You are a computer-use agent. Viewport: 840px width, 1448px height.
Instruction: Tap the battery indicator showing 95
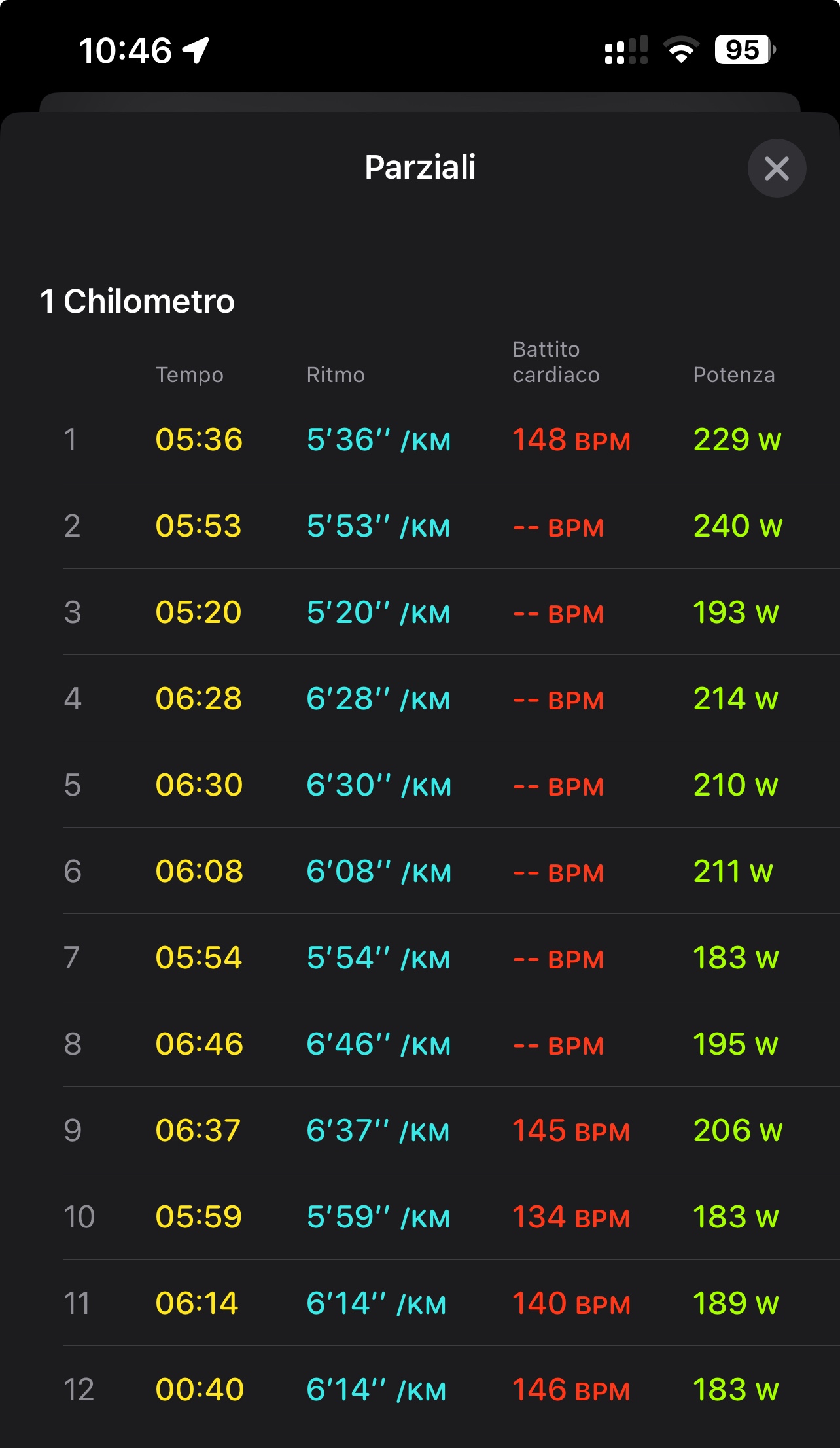click(x=744, y=50)
